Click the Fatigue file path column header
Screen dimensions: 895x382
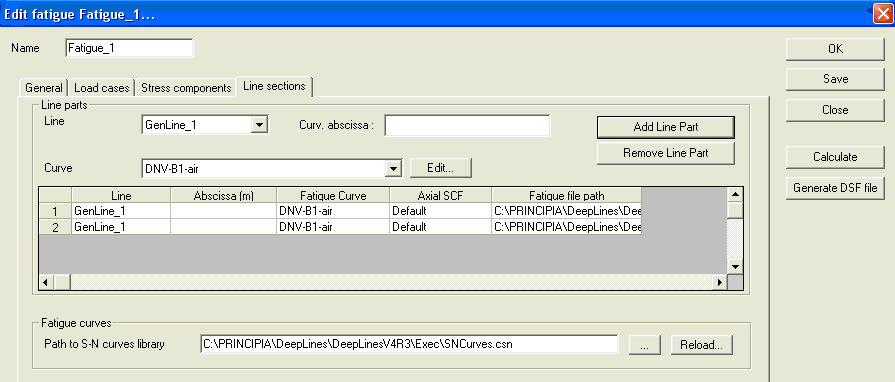[567, 195]
